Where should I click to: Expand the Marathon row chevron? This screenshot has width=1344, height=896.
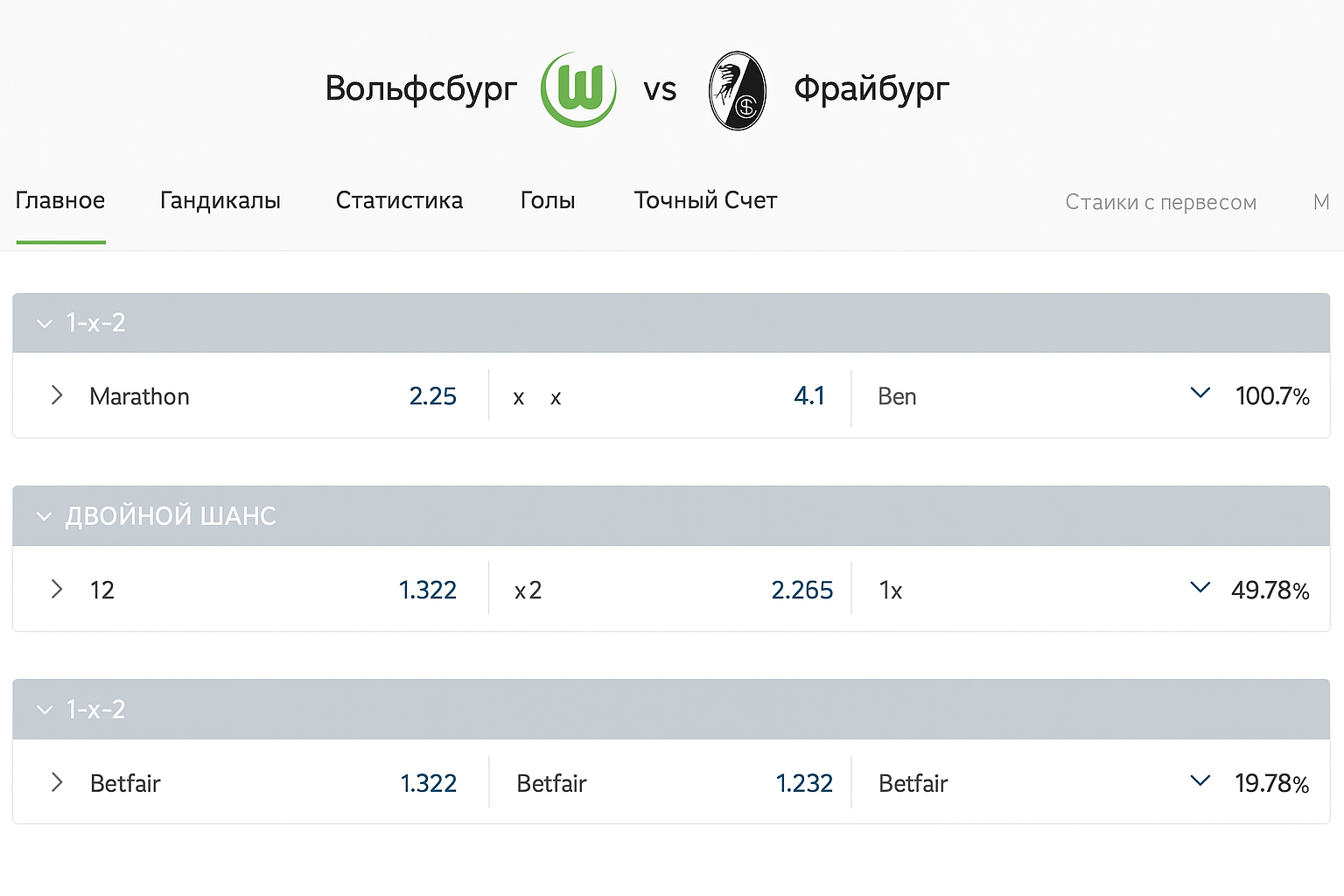(57, 395)
